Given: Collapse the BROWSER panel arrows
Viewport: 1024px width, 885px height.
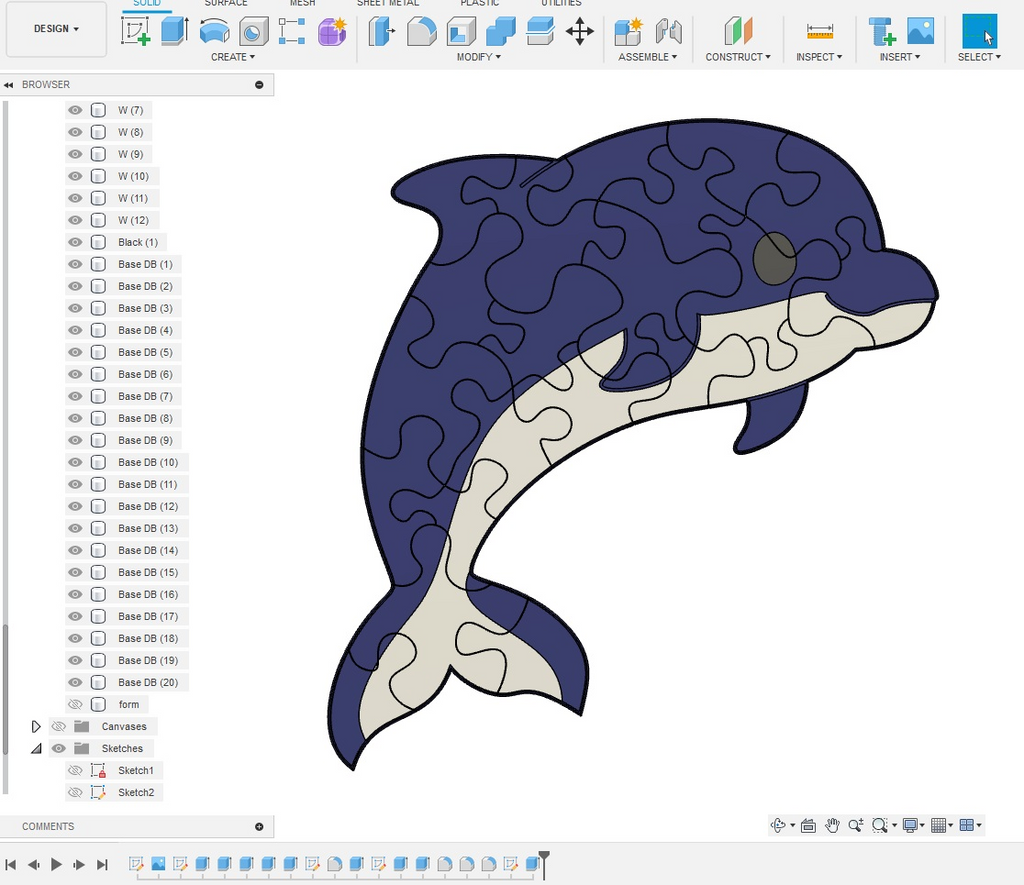Looking at the screenshot, I should pyautogui.click(x=8, y=85).
